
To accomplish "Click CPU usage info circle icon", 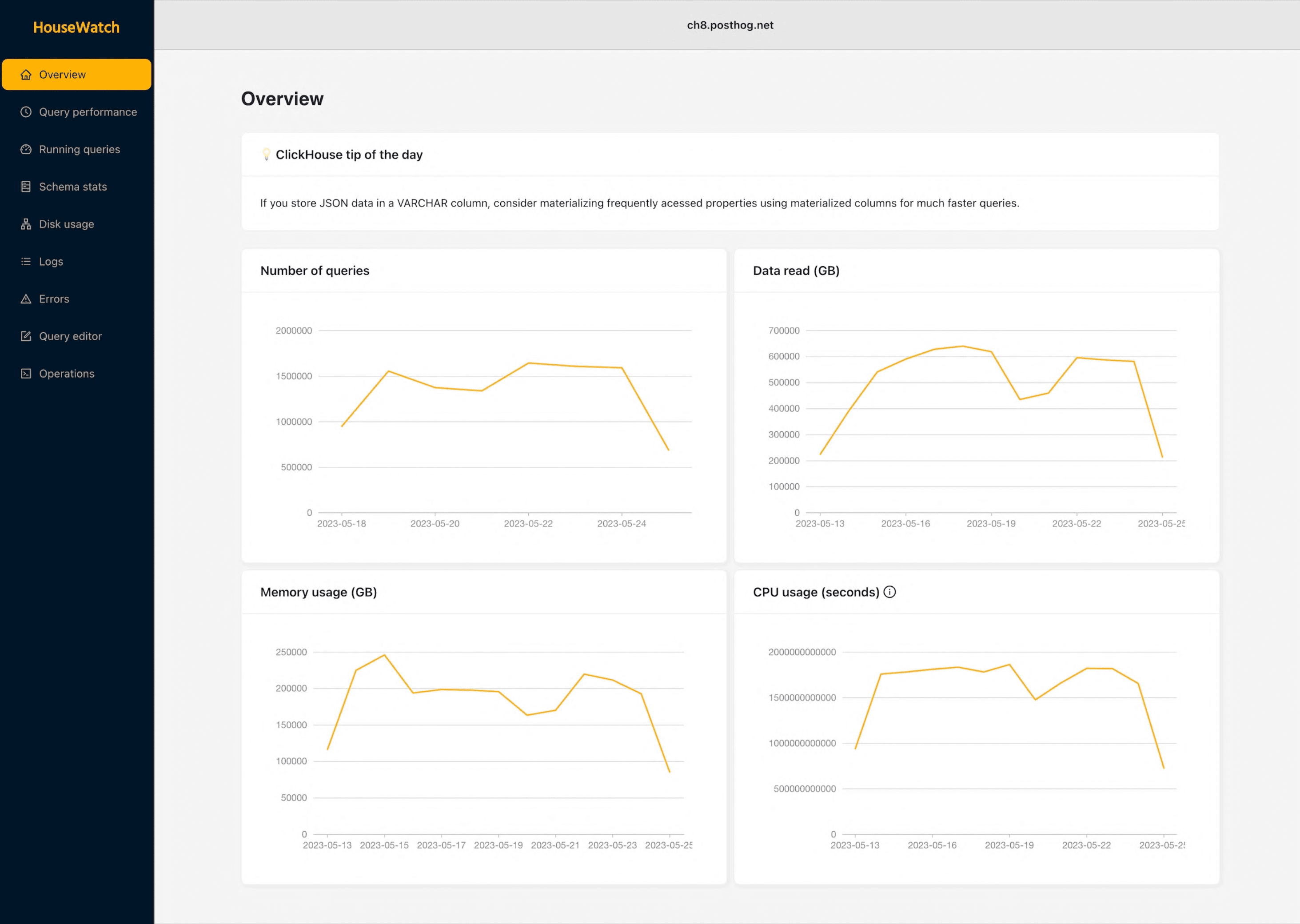I will (890, 592).
